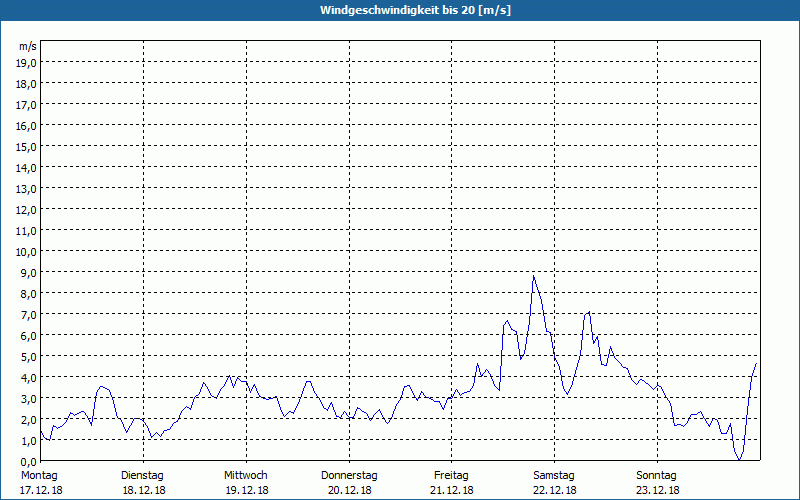Click the 0,0 y-axis label
This screenshot has width=800, height=500.
coord(29,462)
